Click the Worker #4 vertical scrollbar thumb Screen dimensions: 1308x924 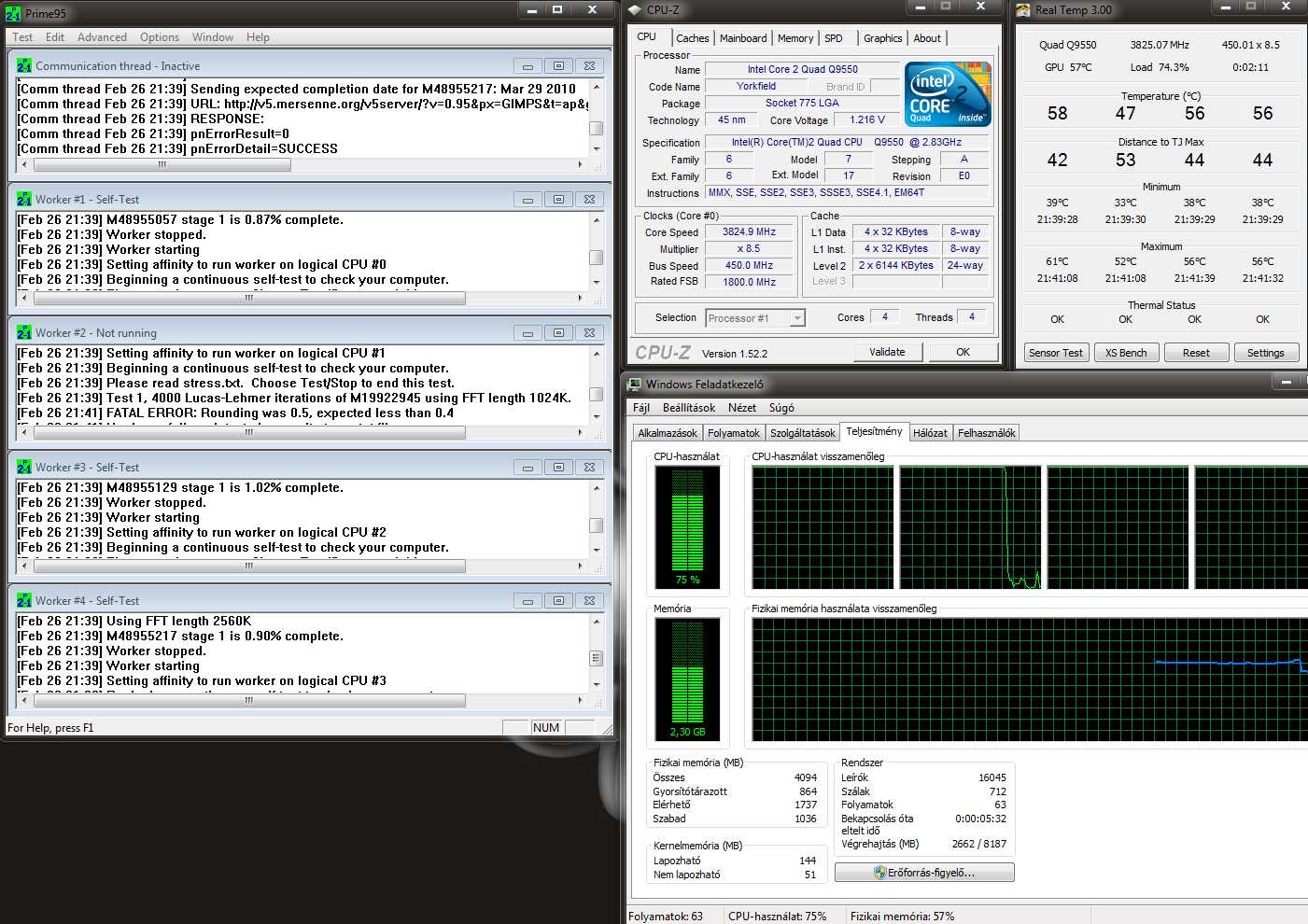click(597, 658)
